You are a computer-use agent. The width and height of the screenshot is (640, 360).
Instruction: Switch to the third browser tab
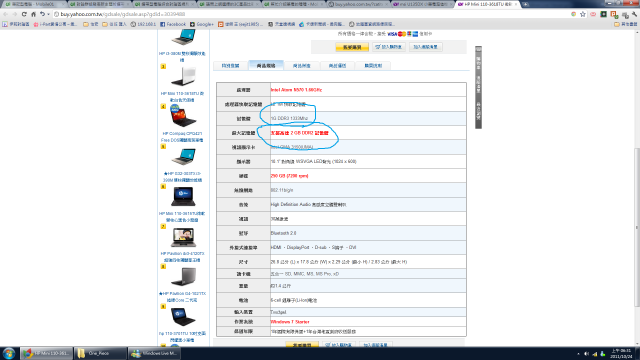(x=163, y=4)
